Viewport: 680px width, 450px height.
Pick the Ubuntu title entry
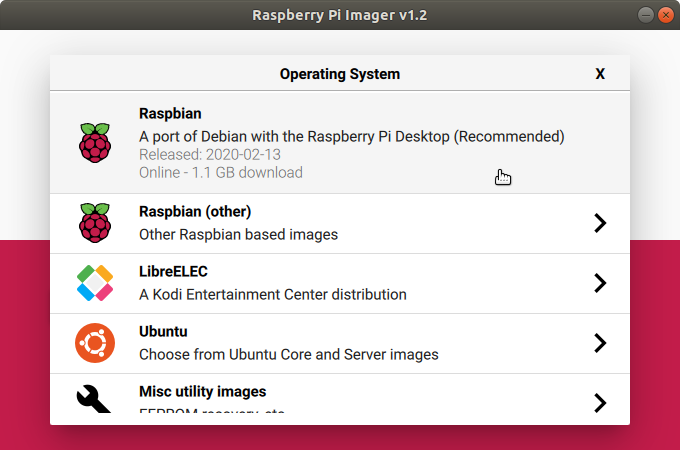[x=163, y=332]
